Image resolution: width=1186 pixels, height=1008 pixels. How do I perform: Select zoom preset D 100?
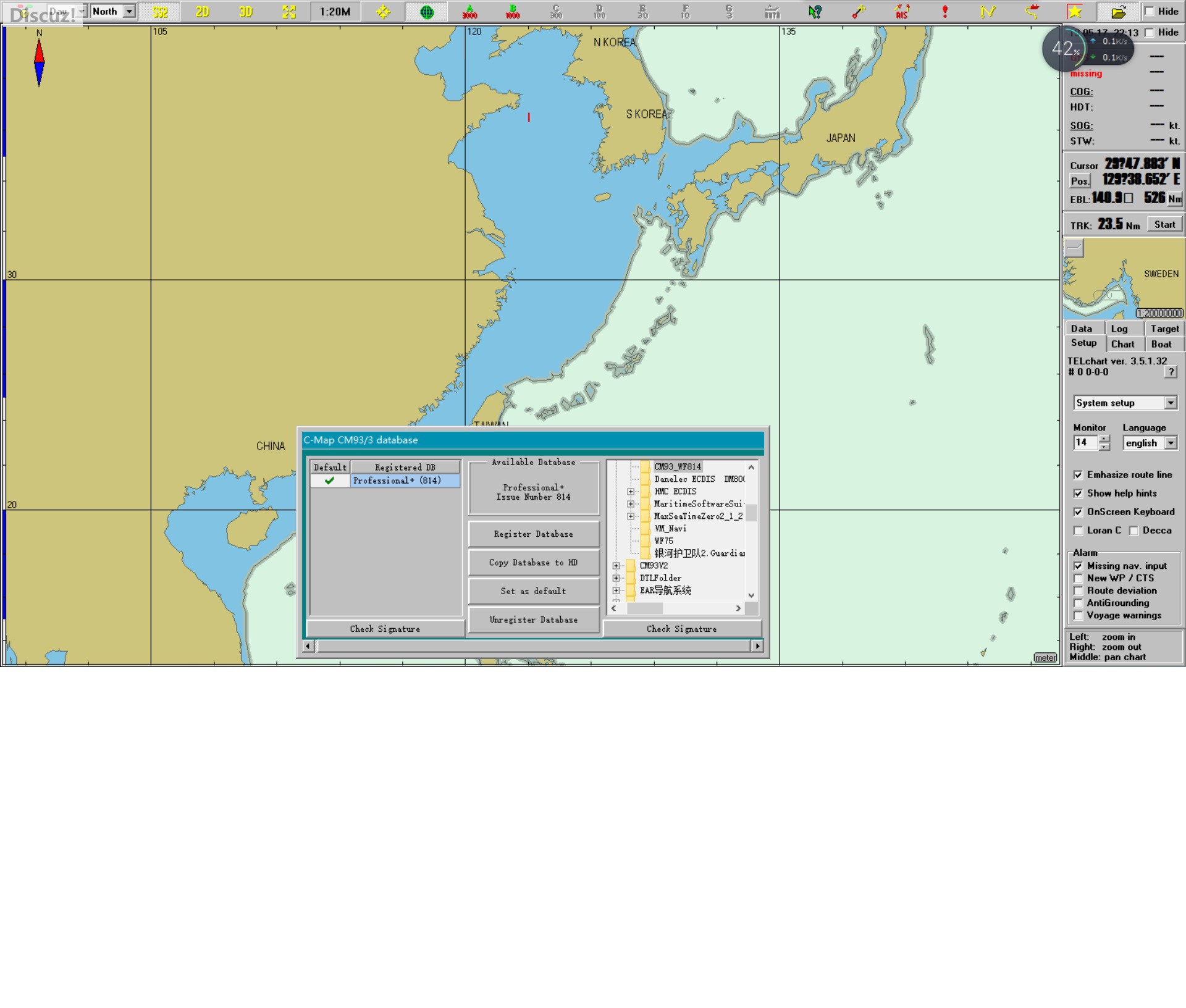[599, 12]
